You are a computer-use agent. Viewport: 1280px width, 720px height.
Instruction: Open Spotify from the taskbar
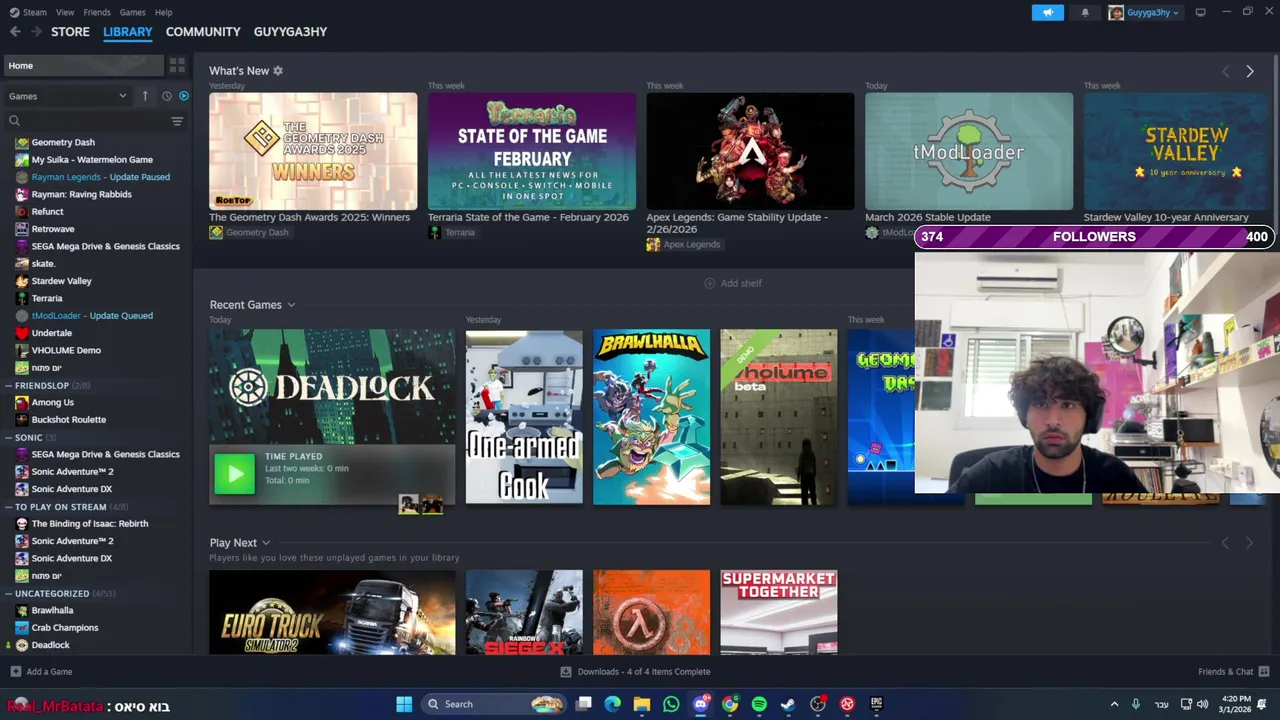click(759, 704)
